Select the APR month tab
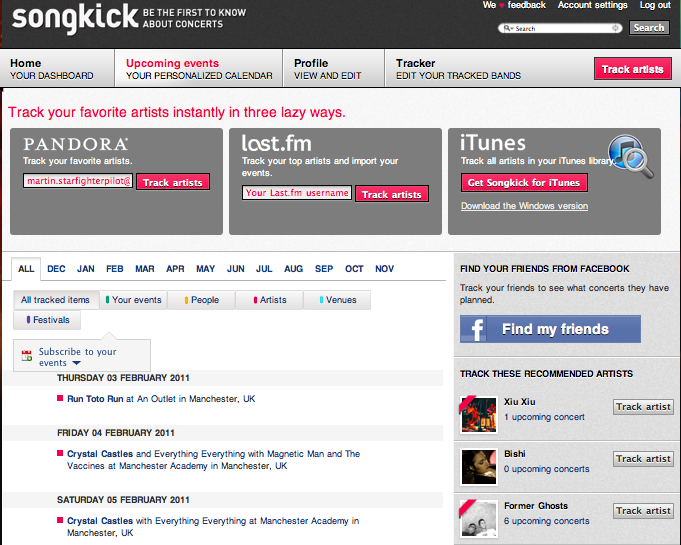This screenshot has height=545, width=681. pos(175,269)
